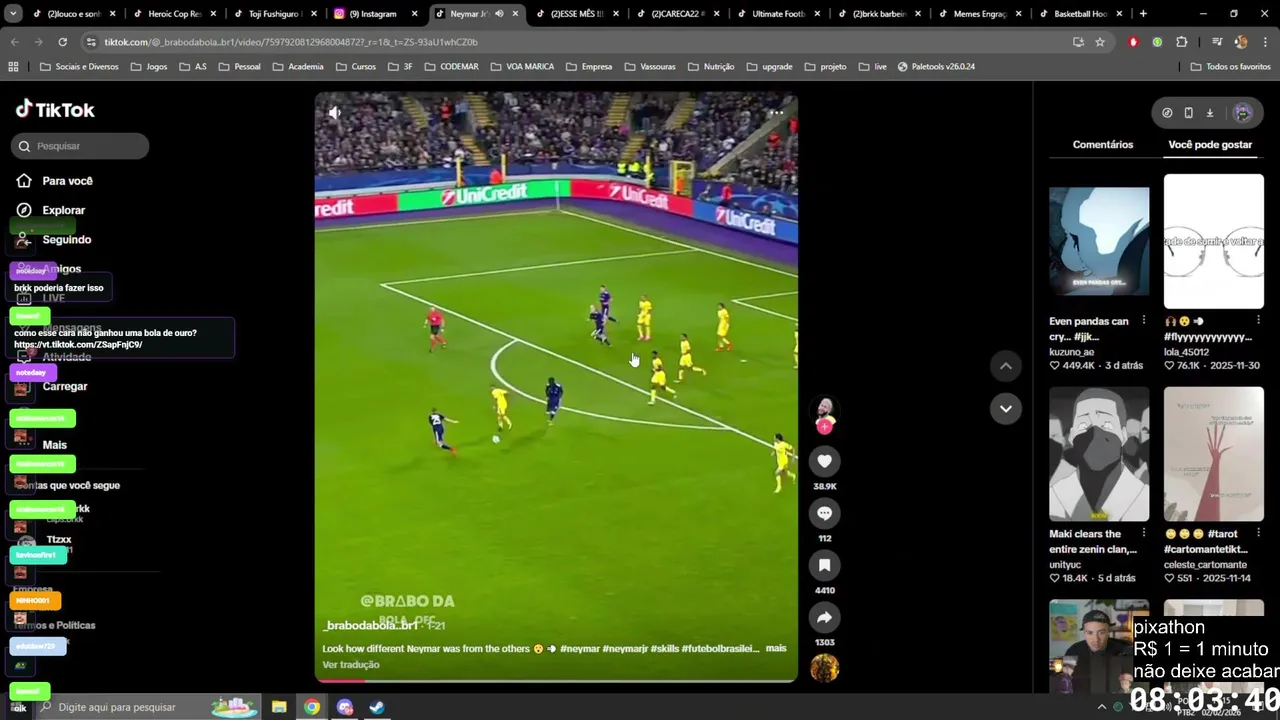Switch to the Instagram browser tab

pyautogui.click(x=377, y=14)
